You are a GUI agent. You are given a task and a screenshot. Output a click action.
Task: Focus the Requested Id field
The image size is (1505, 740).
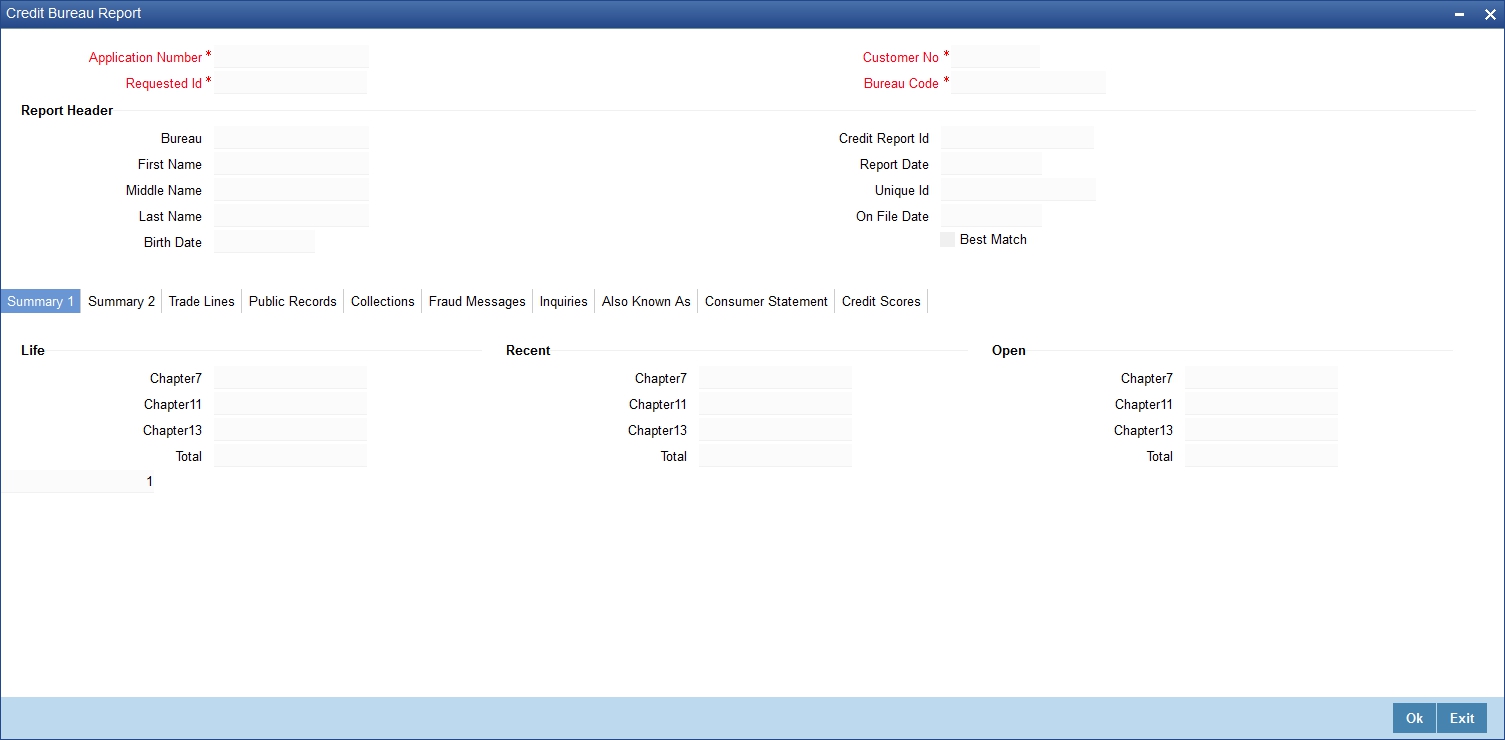[290, 83]
